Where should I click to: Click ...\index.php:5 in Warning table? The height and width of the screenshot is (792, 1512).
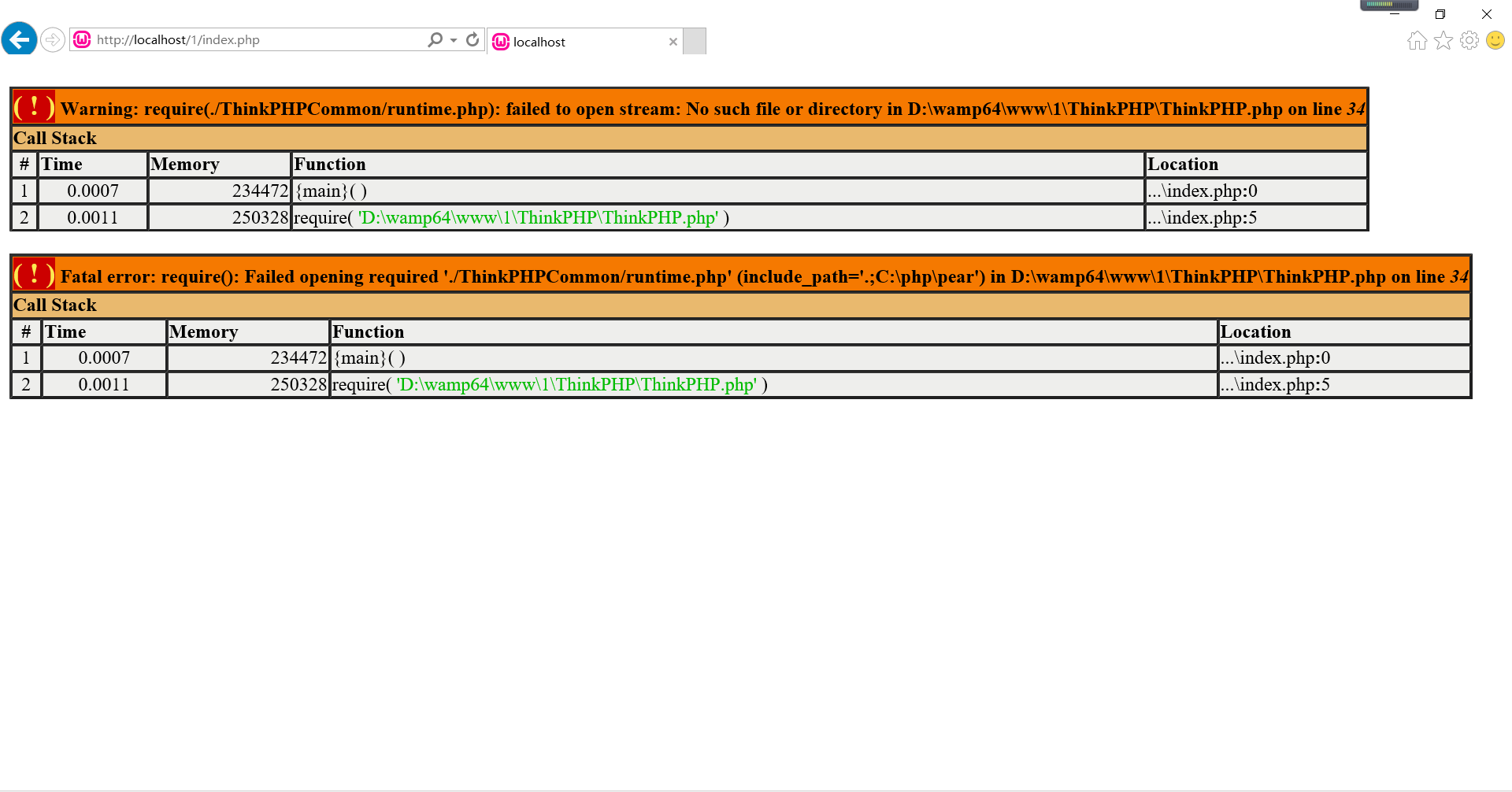(x=1203, y=217)
